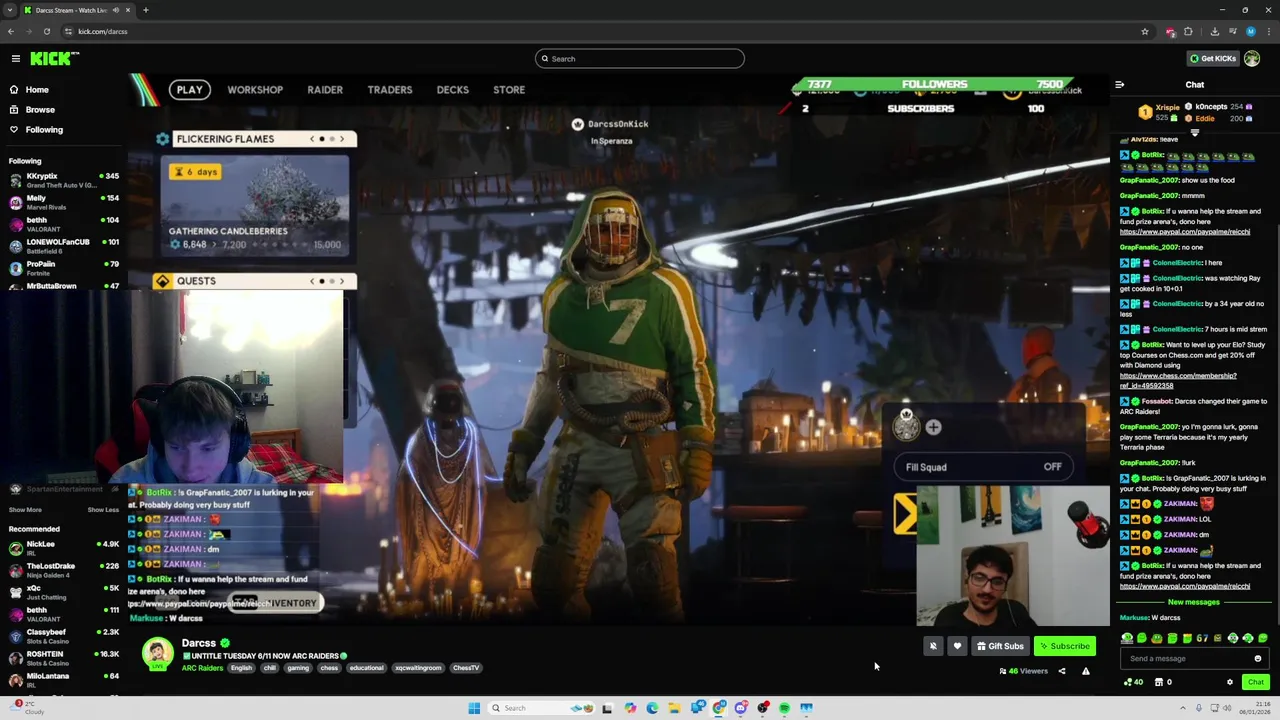
Task: Open ProPalin channel in sidebar
Action: (x=64, y=268)
